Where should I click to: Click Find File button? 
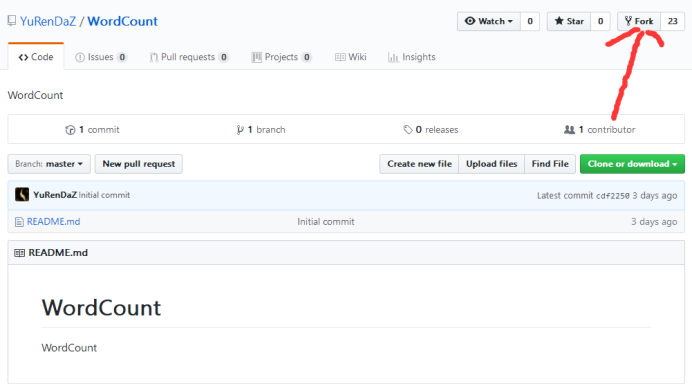coord(550,164)
